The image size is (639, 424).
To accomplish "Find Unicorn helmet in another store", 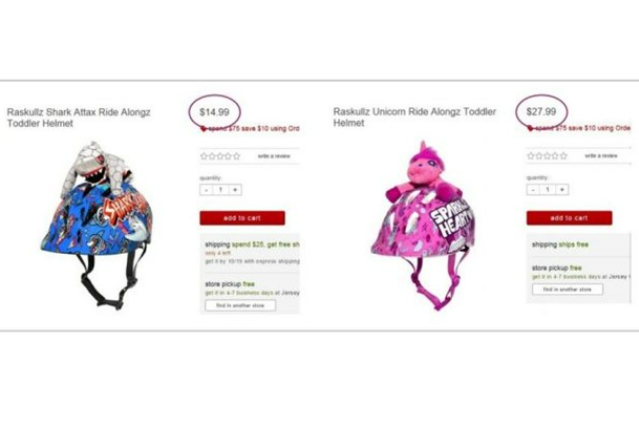I will [567, 289].
